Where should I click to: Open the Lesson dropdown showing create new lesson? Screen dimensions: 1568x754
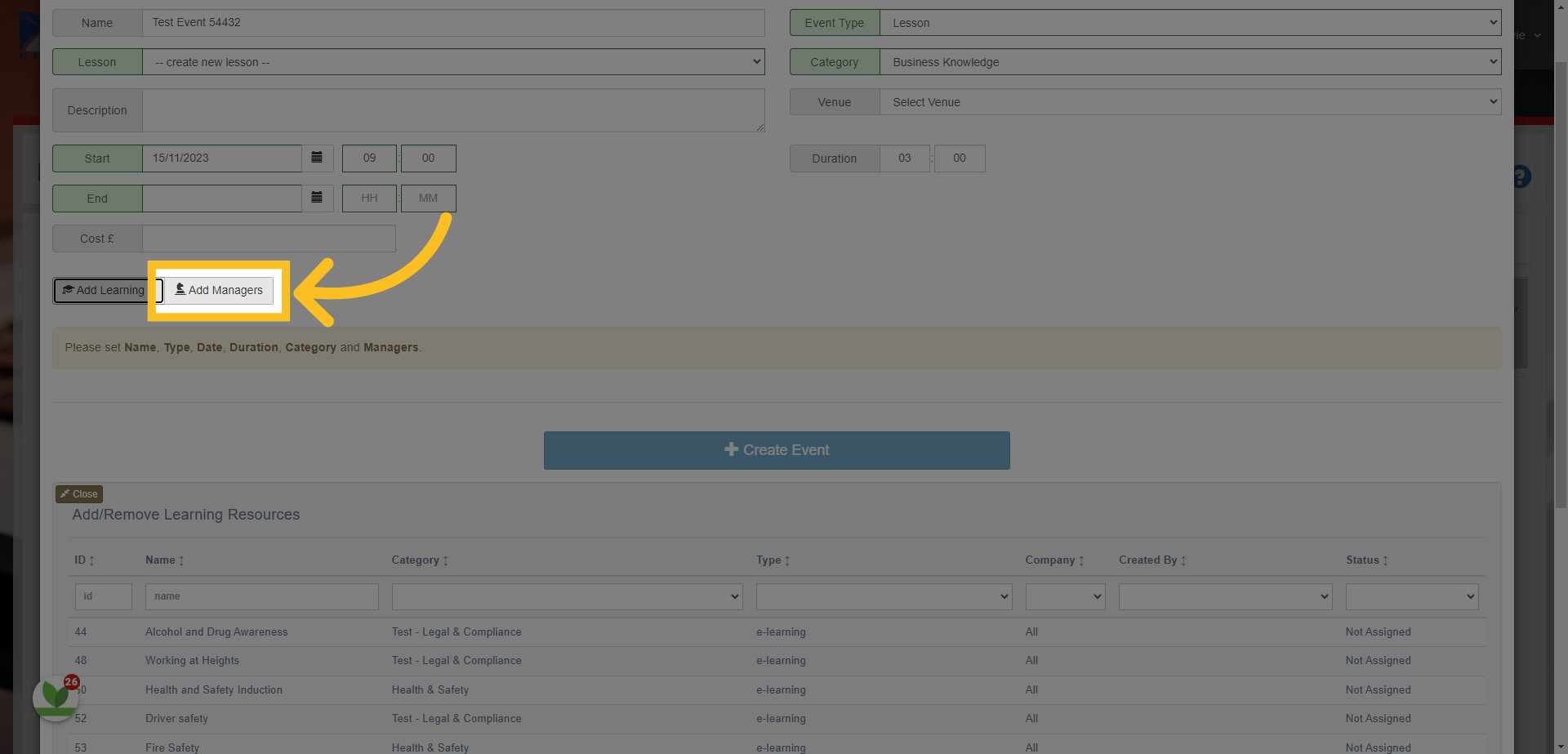(453, 62)
